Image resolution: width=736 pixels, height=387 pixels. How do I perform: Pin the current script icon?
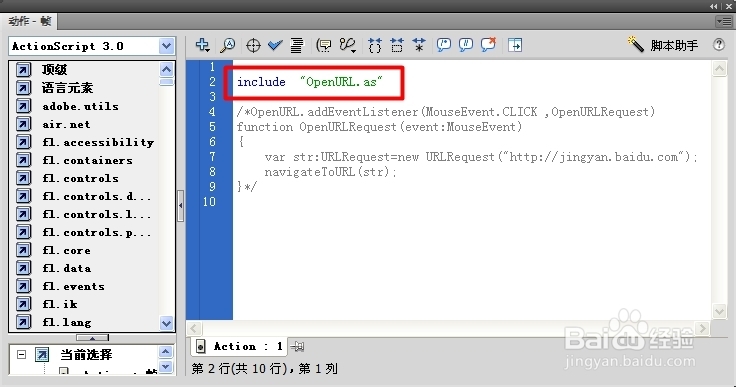[297, 347]
